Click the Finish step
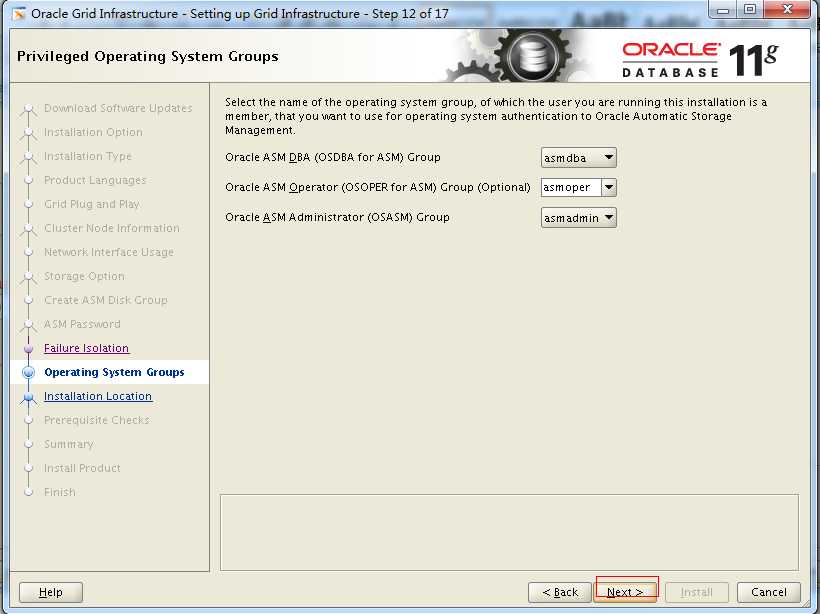This screenshot has height=614, width=820. [60, 493]
